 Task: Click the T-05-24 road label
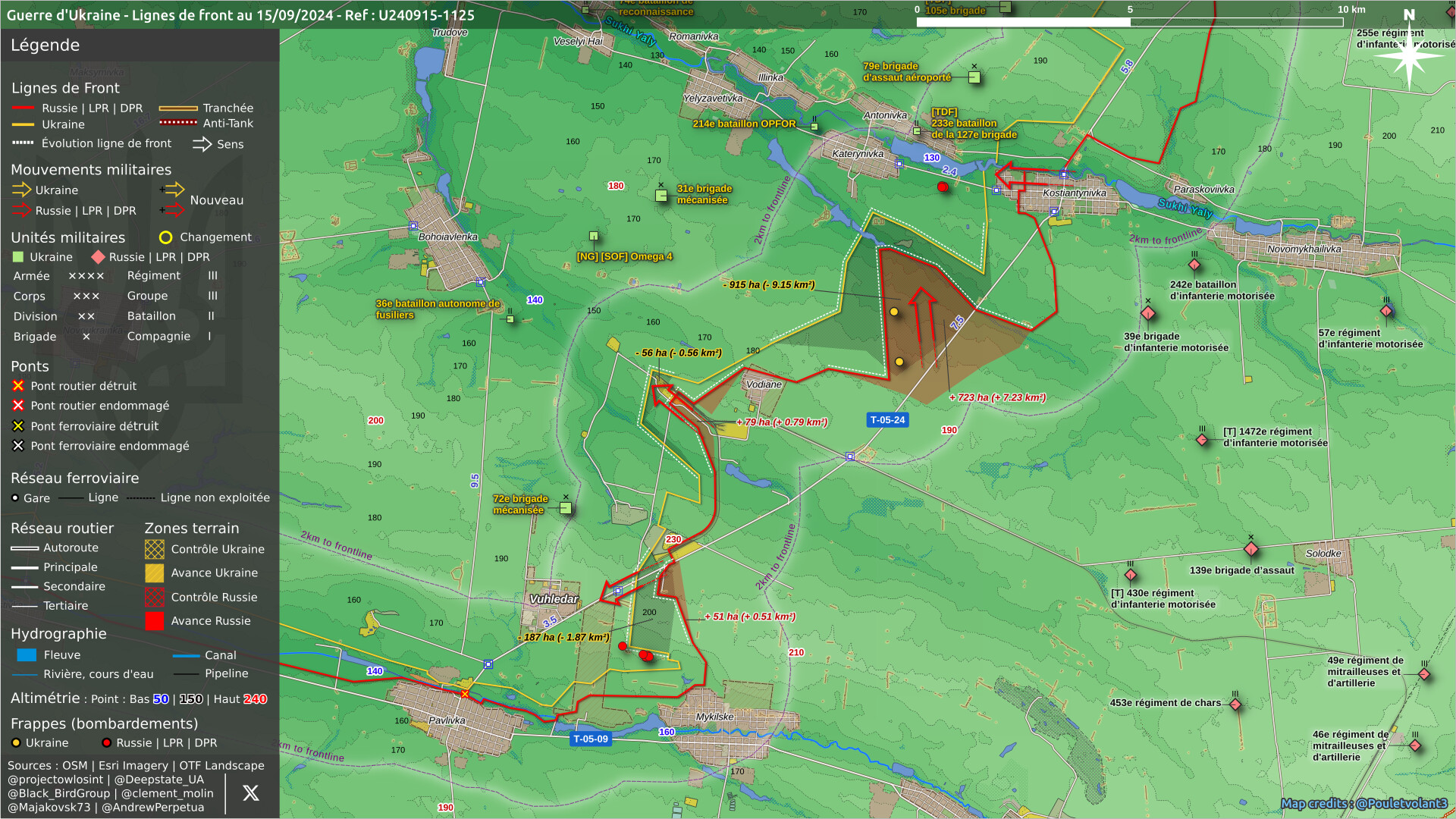coord(887,420)
